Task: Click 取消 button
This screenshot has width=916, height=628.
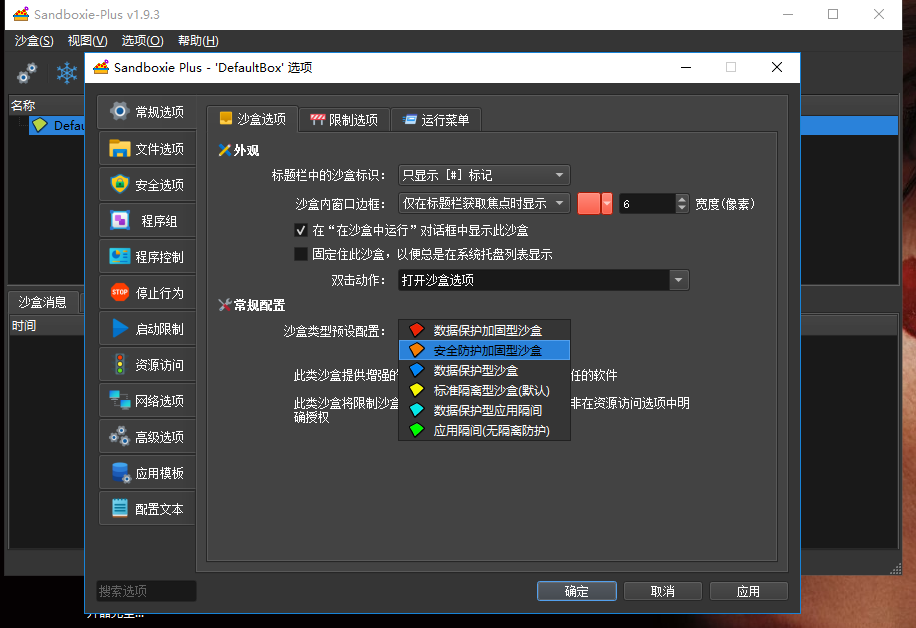Action: [662, 591]
